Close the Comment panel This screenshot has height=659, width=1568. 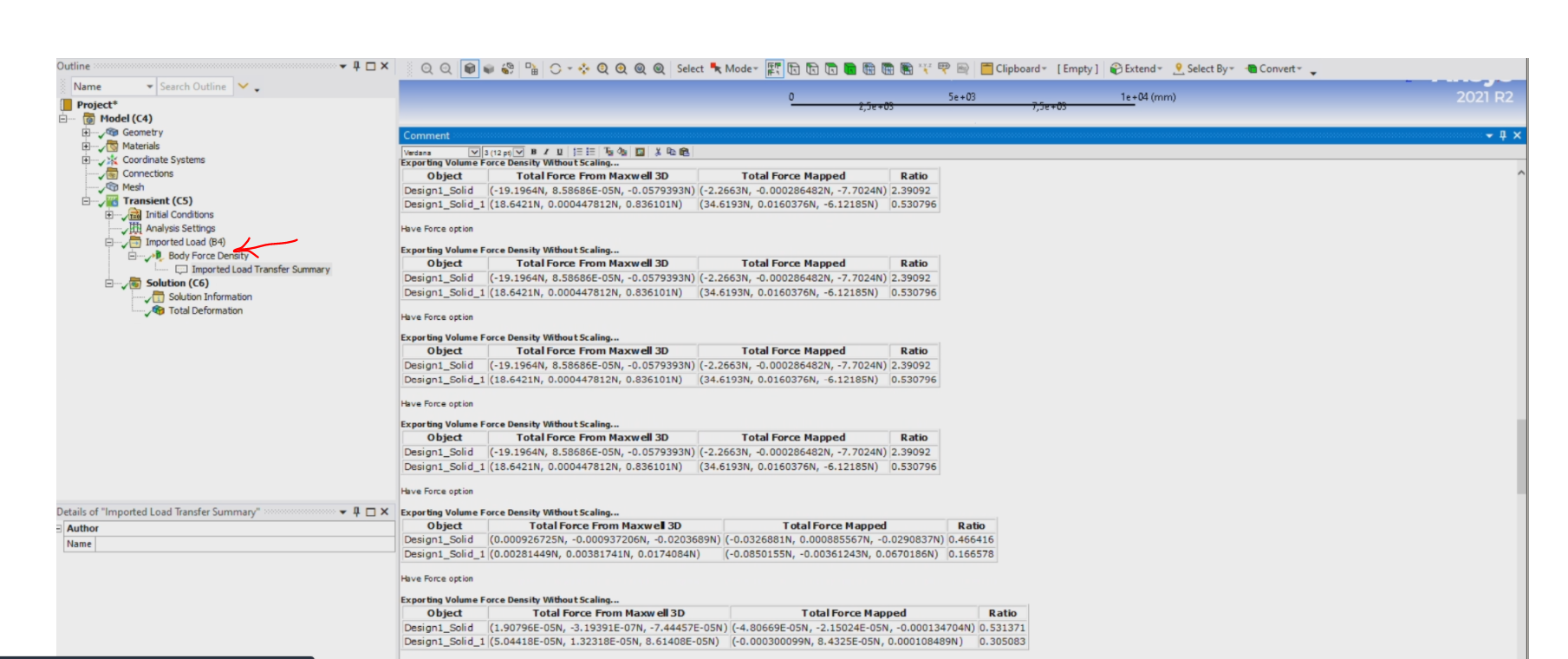click(x=1517, y=135)
